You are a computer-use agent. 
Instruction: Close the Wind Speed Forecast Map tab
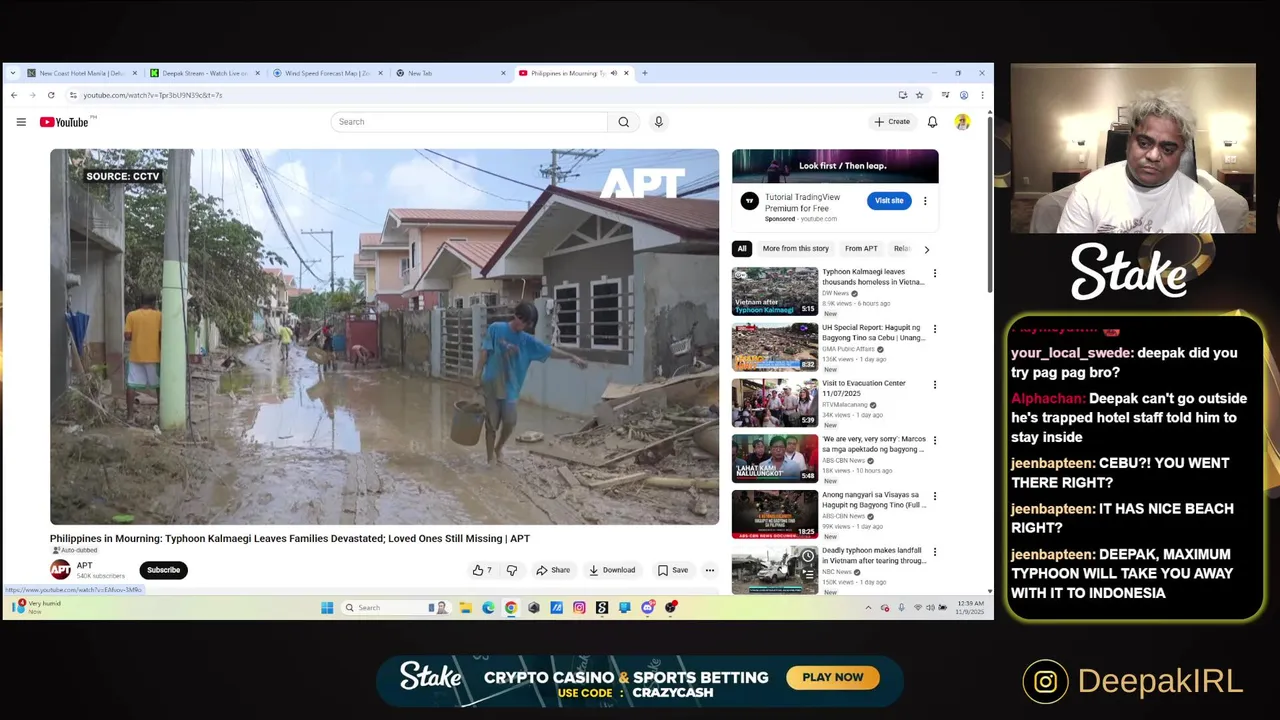click(x=380, y=73)
